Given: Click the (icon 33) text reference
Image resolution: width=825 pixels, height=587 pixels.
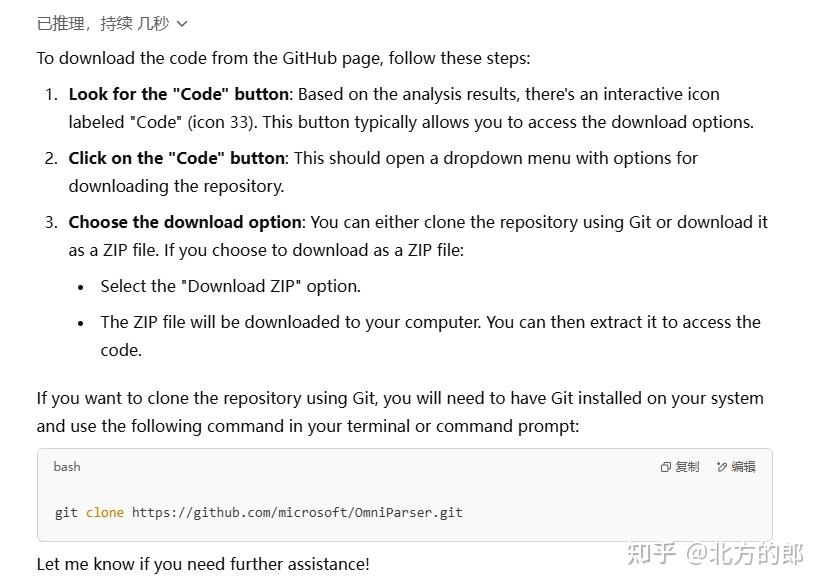Looking at the screenshot, I should (222, 123).
